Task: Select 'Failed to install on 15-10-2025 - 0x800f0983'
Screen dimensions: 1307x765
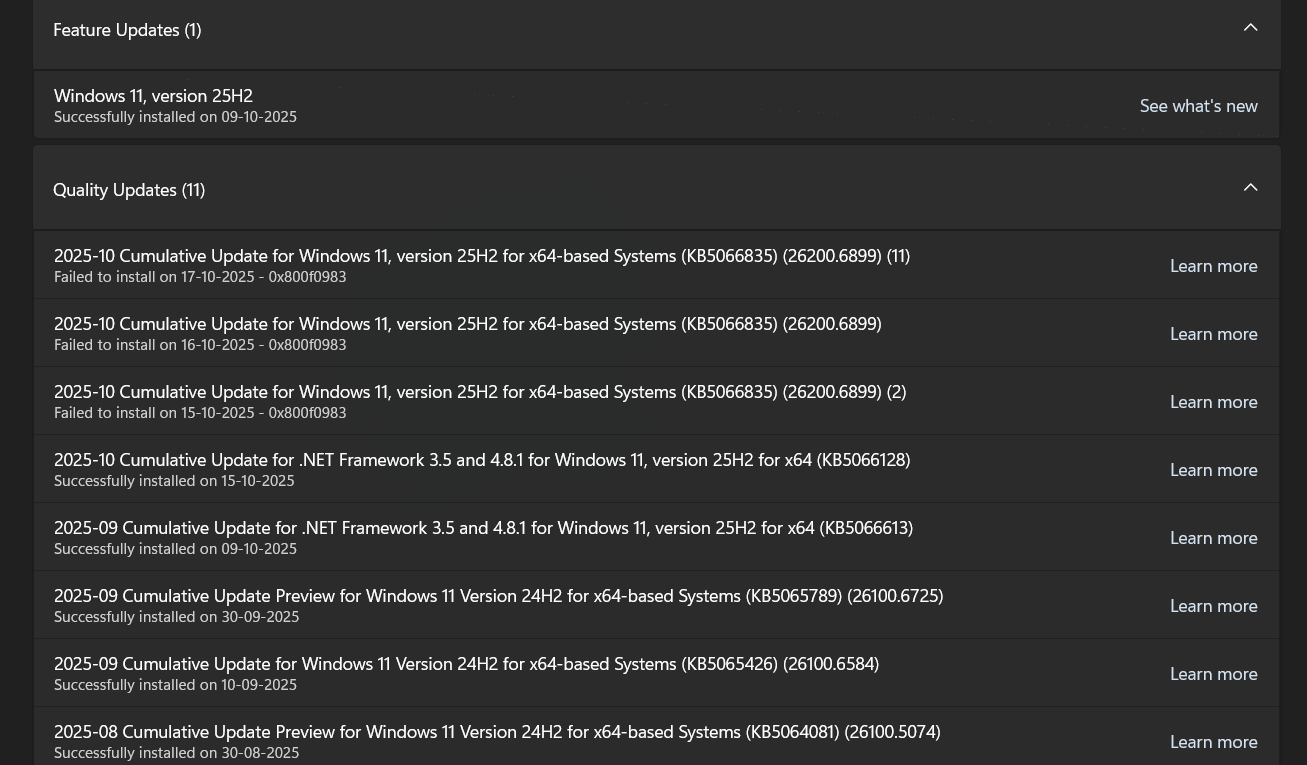Action: (200, 413)
